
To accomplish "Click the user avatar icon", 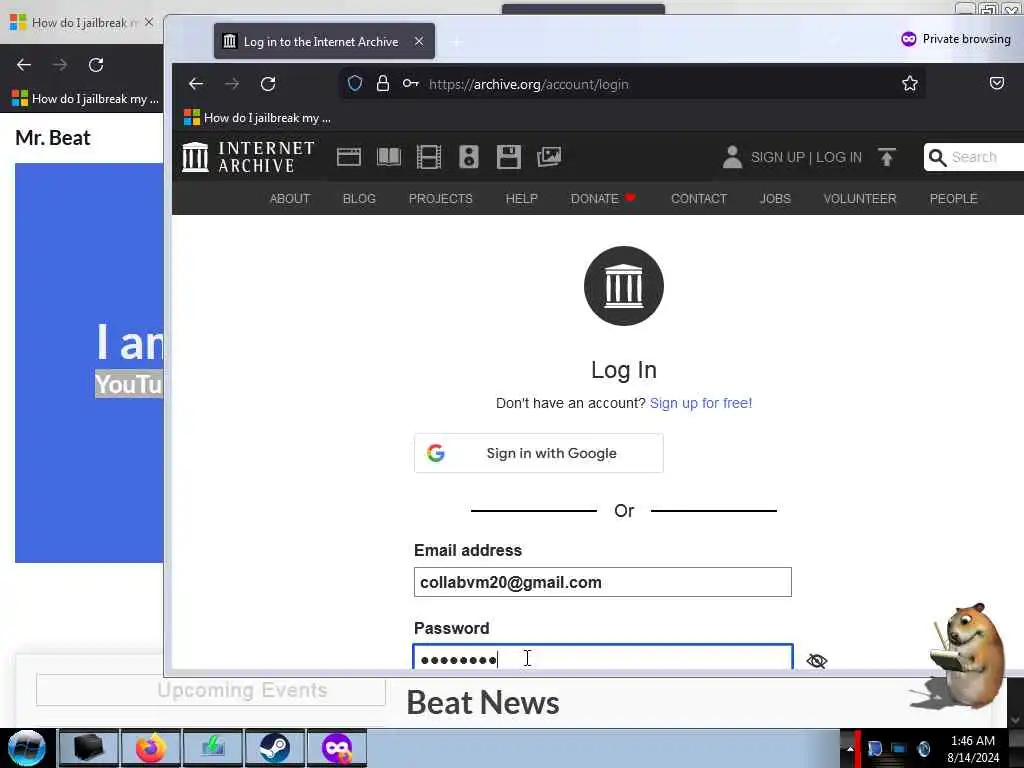I will [732, 157].
